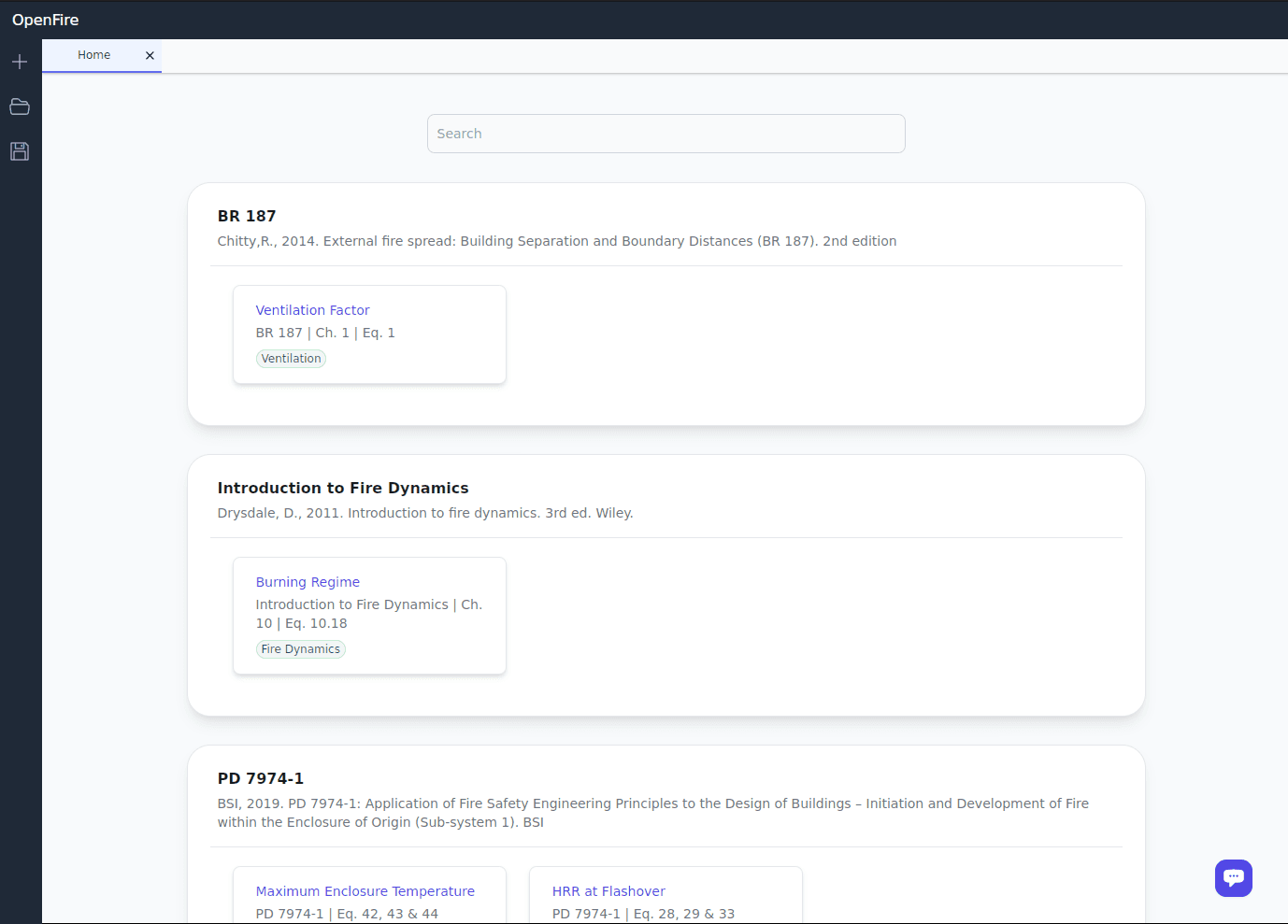Close the Home tab
This screenshot has height=924, width=1288.
[x=150, y=55]
